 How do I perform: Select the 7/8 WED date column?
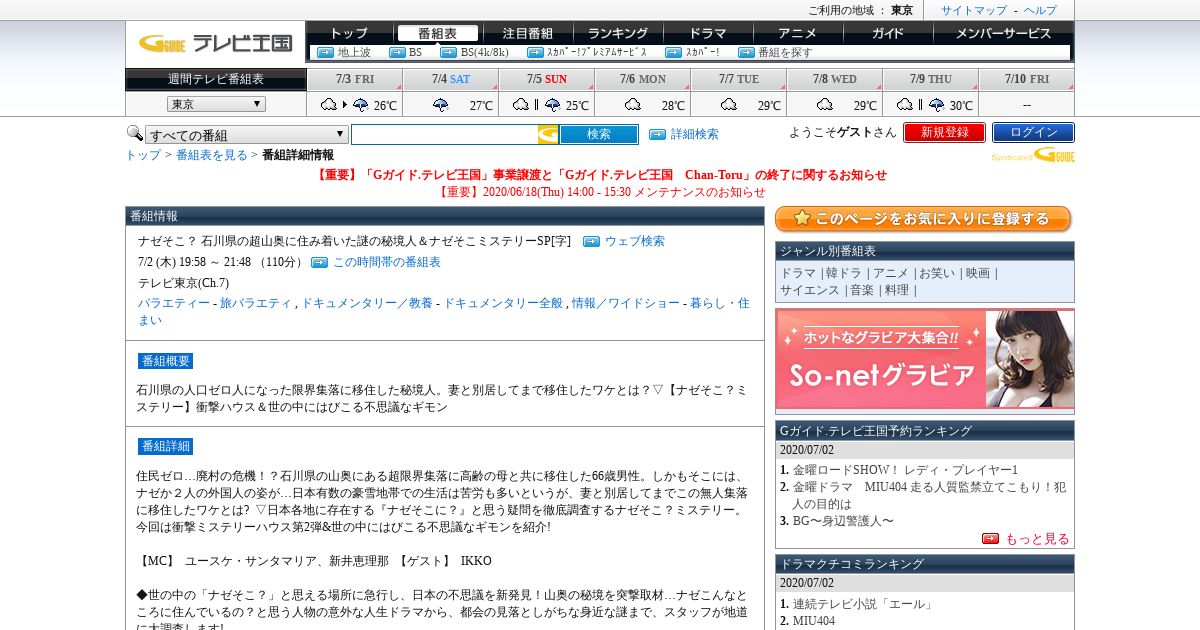point(834,79)
